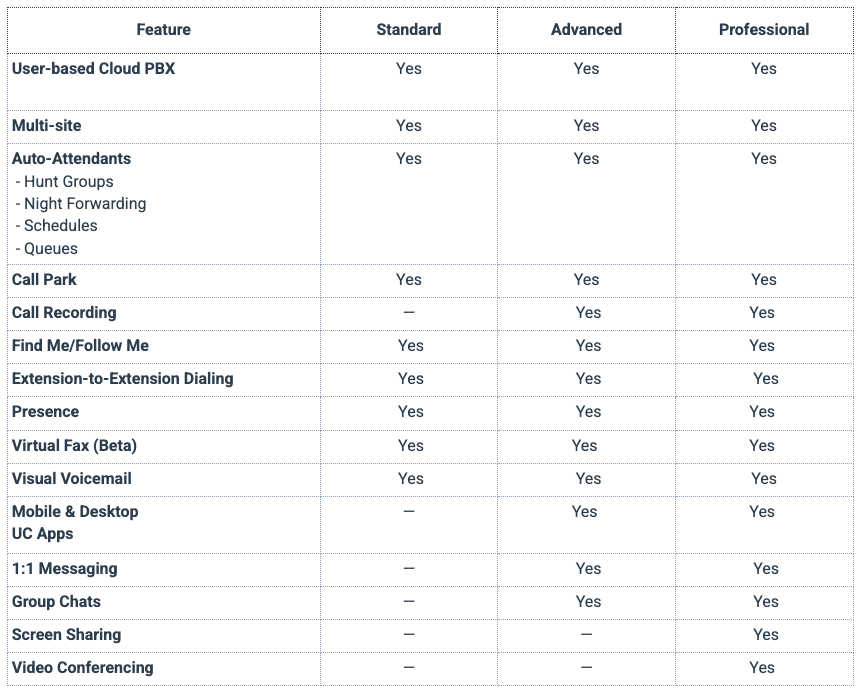Click the Queues sub-item
Screen dimensions: 860x691
(x=50, y=249)
